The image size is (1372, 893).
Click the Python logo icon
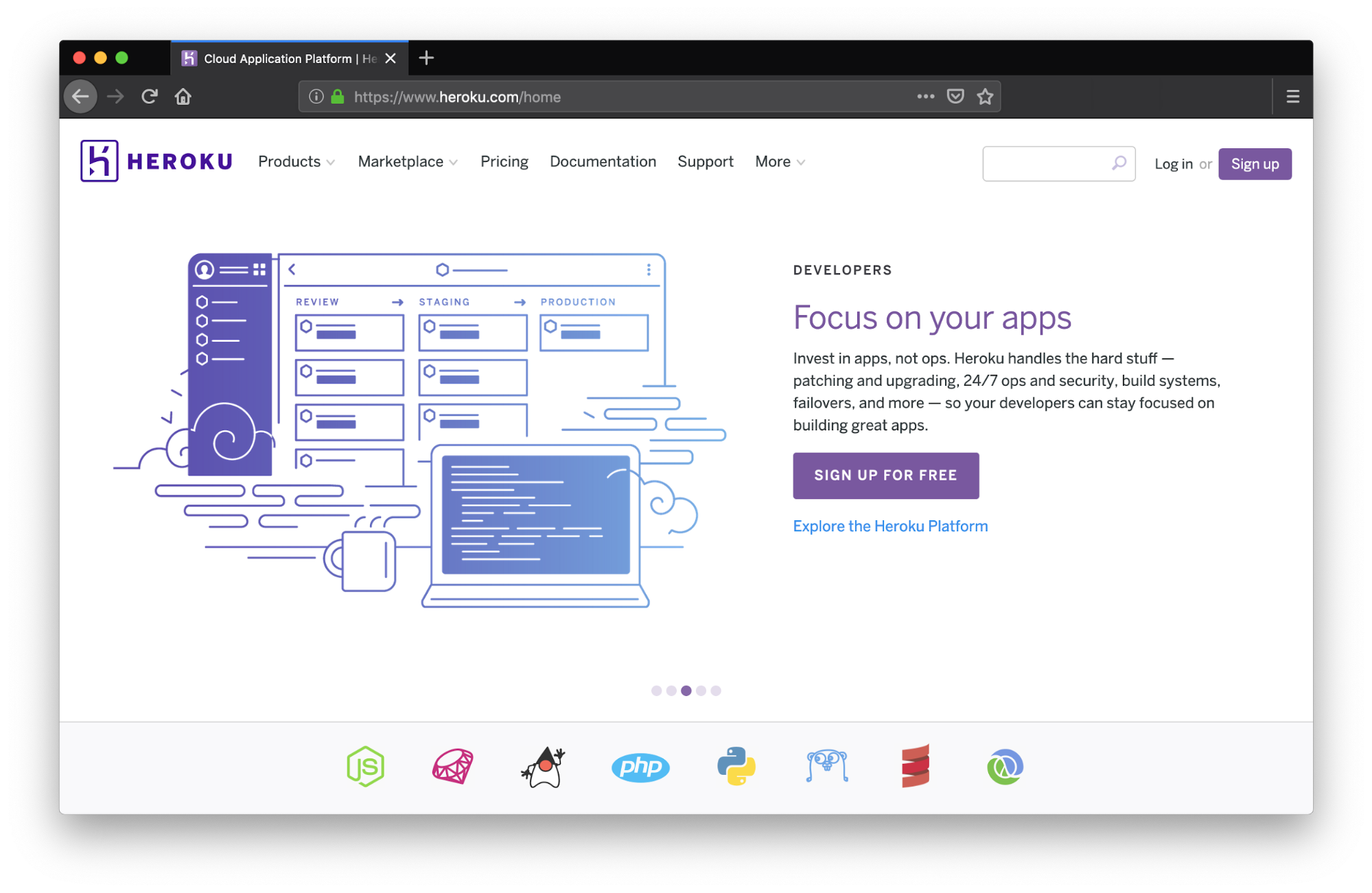736,766
